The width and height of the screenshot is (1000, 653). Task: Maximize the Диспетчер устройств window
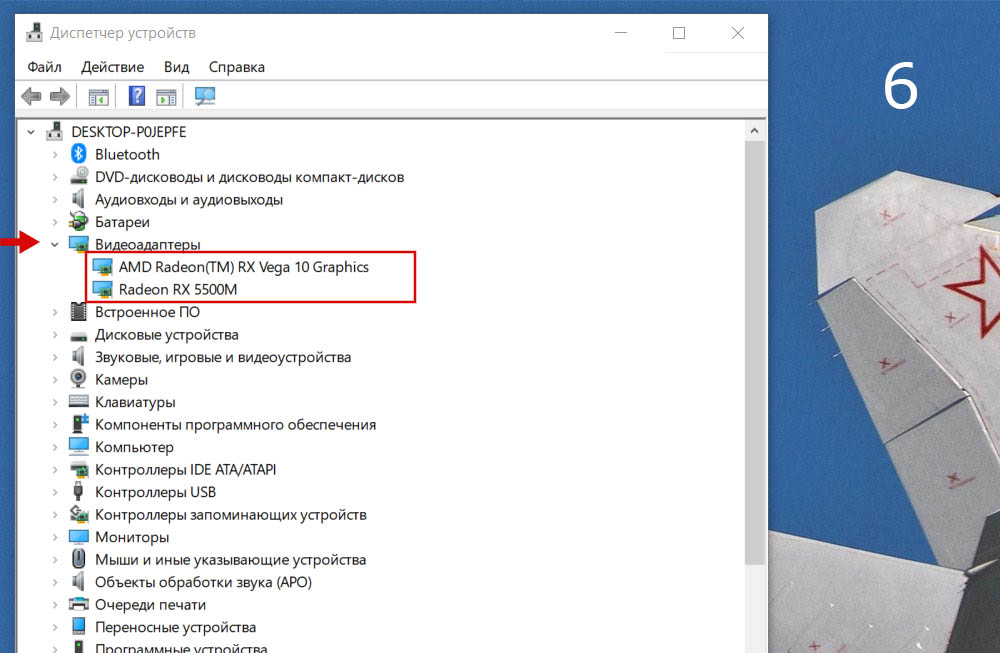[x=679, y=33]
